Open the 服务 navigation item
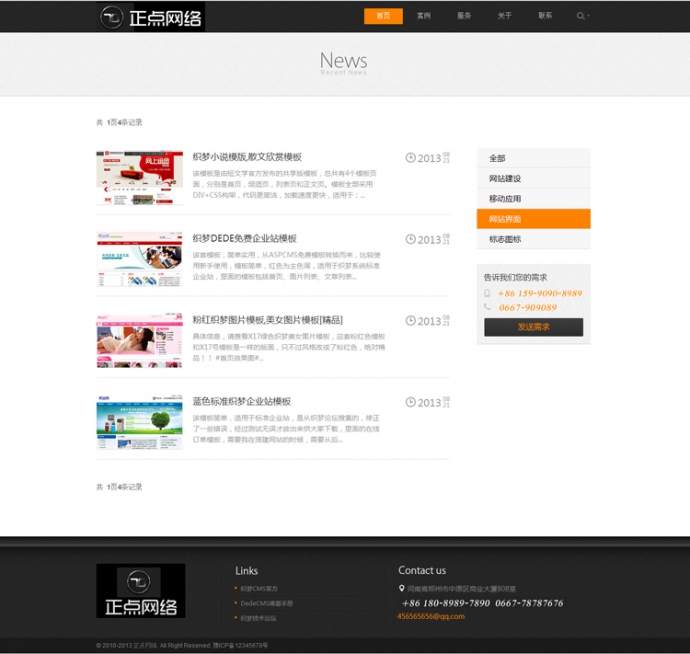The image size is (690, 654). [x=464, y=16]
